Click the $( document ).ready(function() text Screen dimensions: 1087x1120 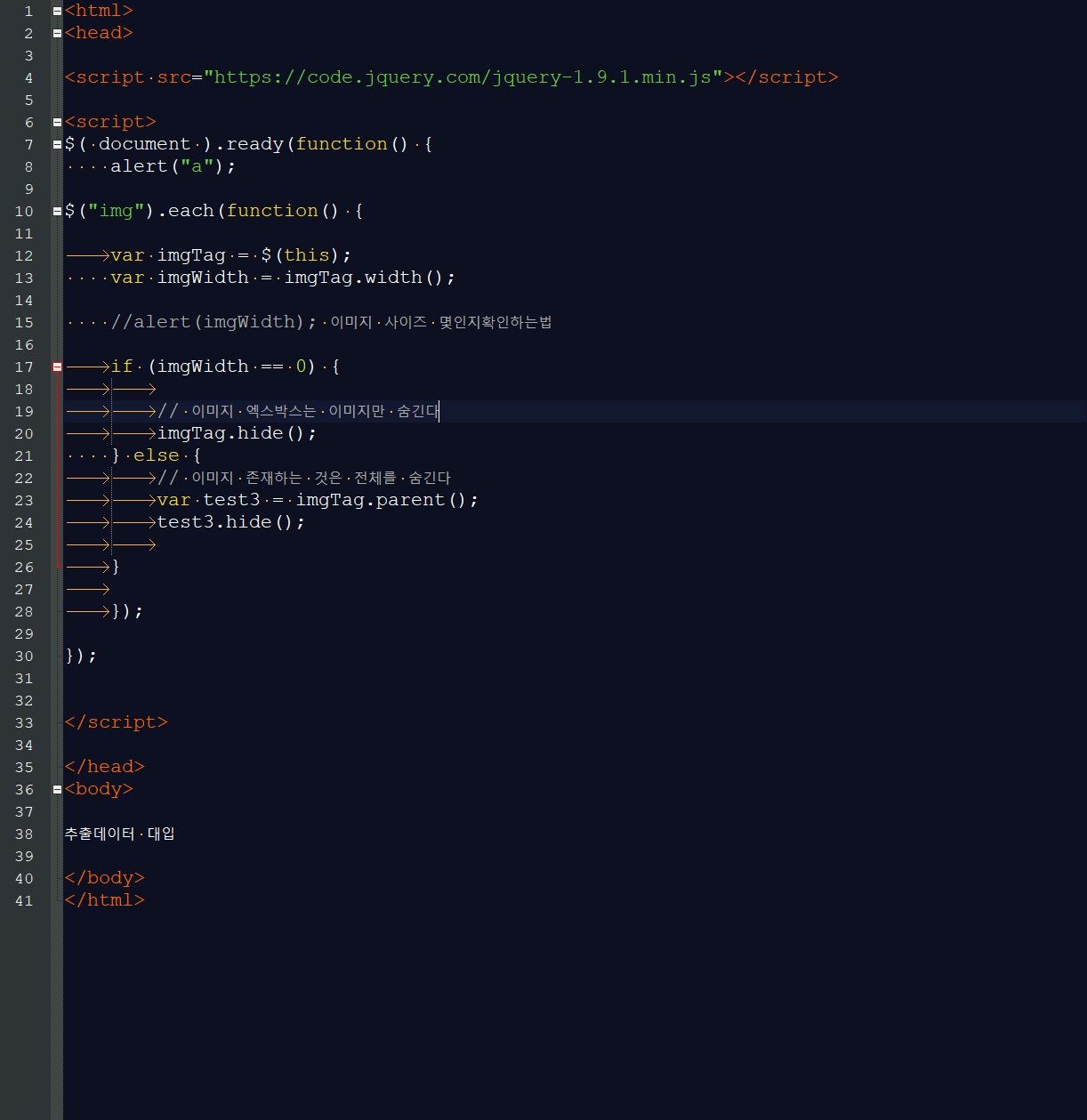click(x=237, y=144)
